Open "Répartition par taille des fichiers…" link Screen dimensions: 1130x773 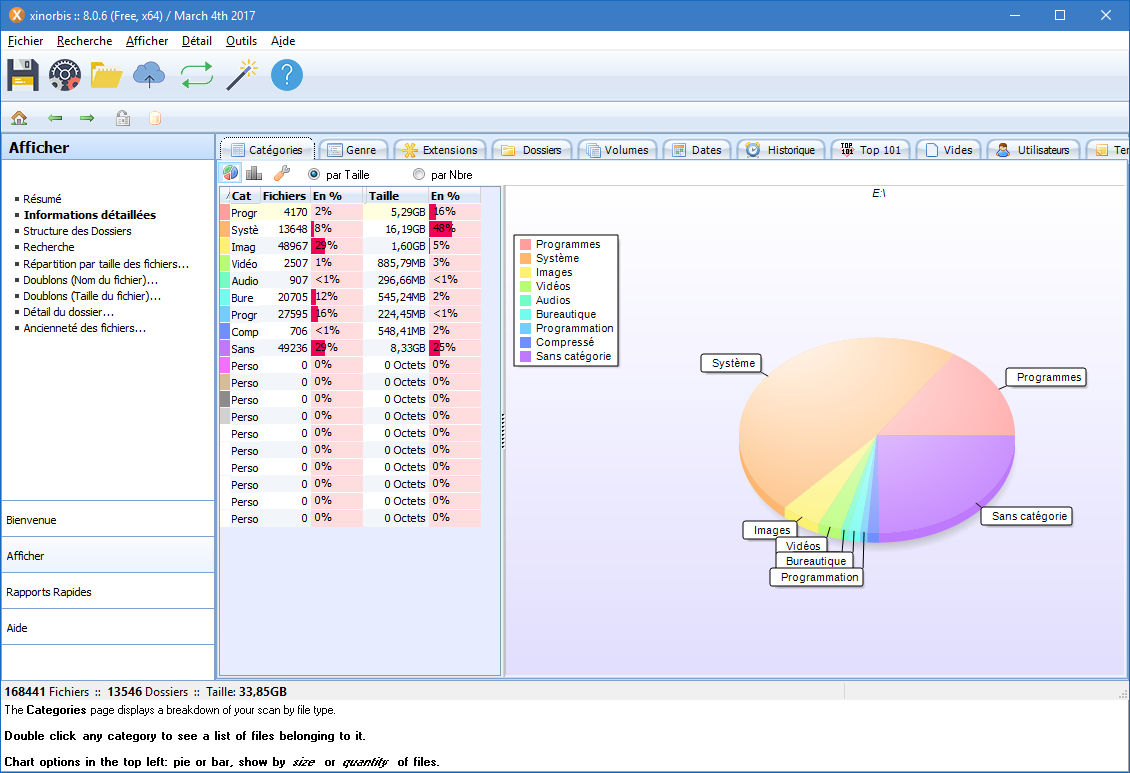[x=106, y=264]
